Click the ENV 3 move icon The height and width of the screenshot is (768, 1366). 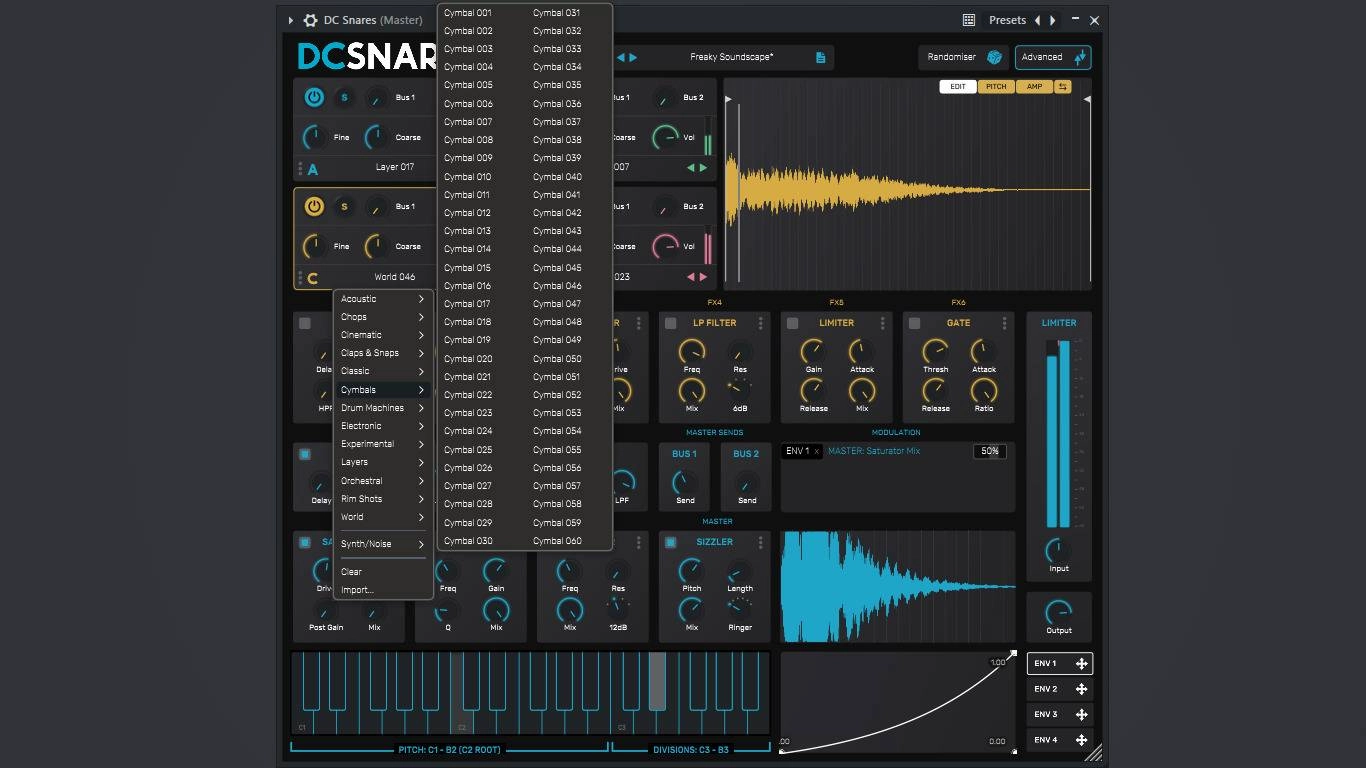[1081, 714]
